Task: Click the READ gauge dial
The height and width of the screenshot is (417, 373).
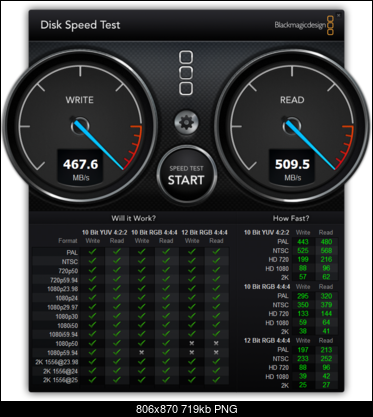Action: tap(292, 127)
